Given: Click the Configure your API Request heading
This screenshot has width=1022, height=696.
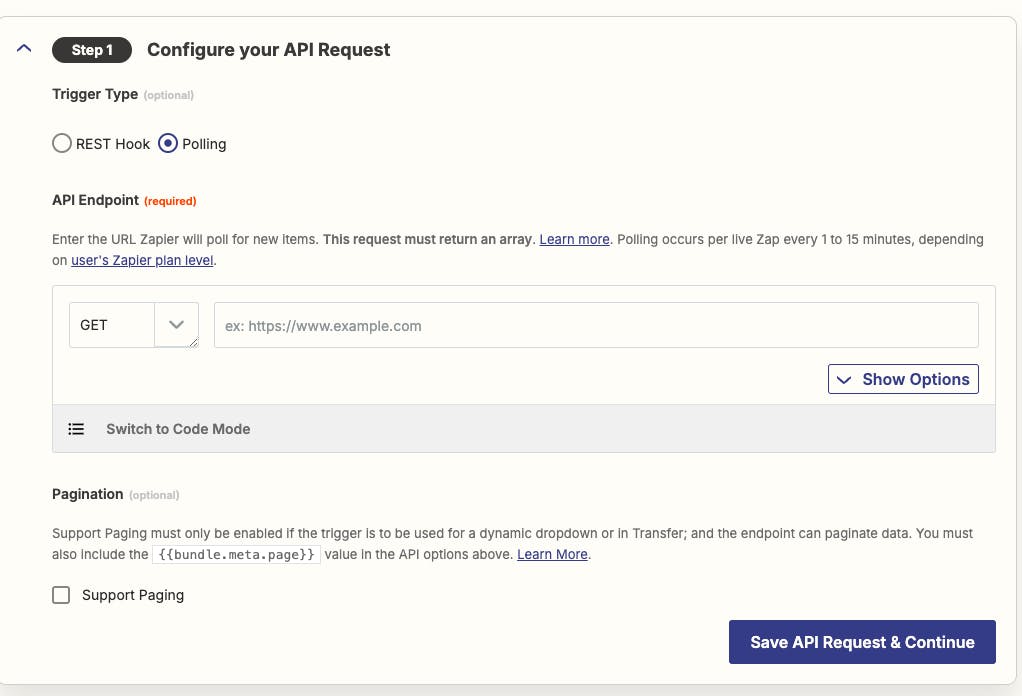Looking at the screenshot, I should click(x=268, y=50).
